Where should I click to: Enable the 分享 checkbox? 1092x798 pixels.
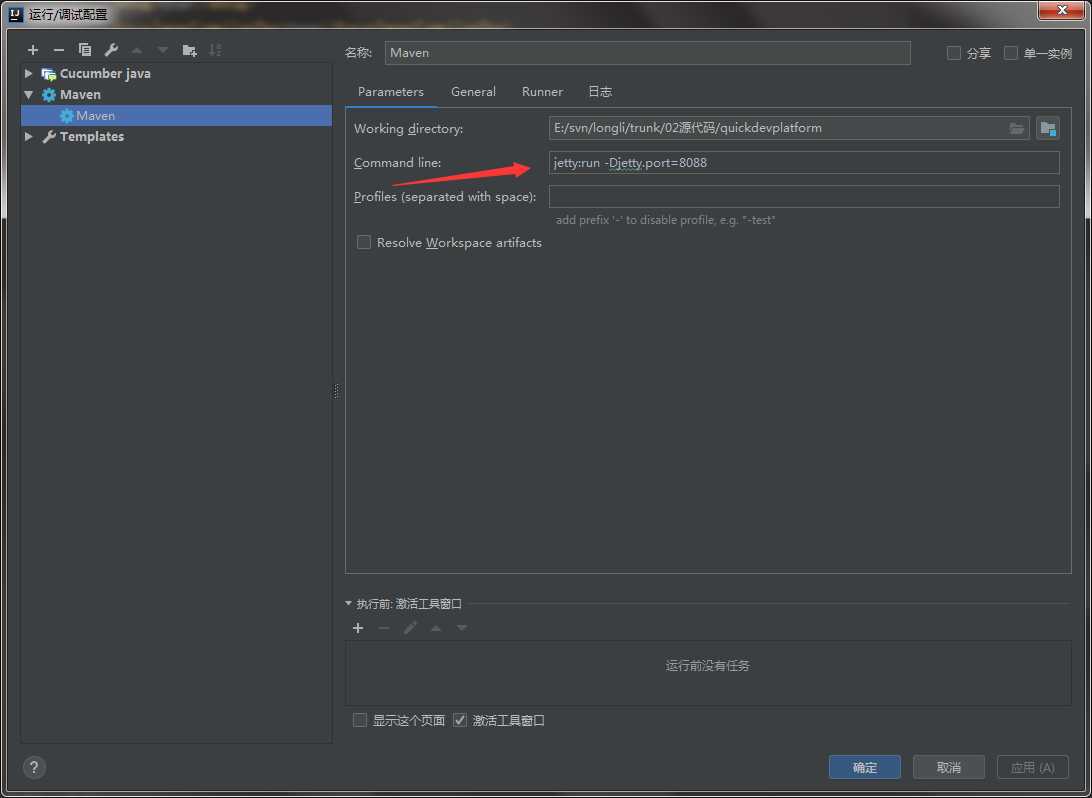953,53
